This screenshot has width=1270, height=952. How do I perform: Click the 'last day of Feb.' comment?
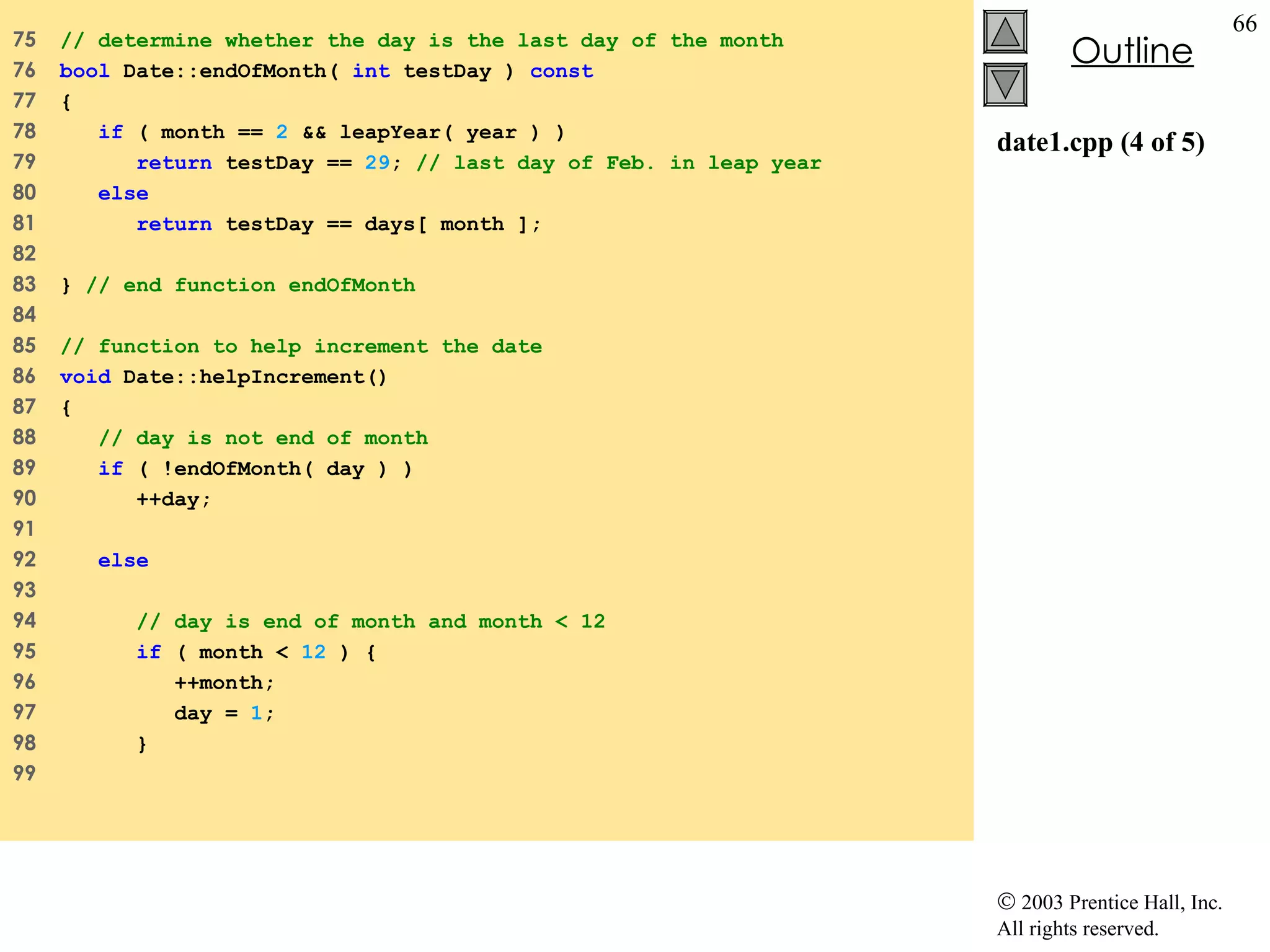(619, 163)
